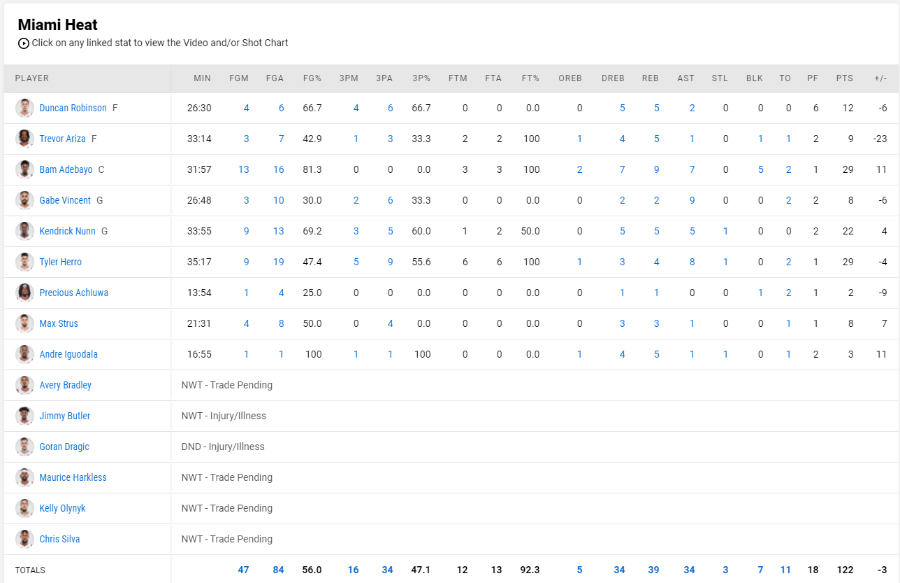Open the Duncan Robinson player link
Screen dimensions: 900x583
point(73,108)
